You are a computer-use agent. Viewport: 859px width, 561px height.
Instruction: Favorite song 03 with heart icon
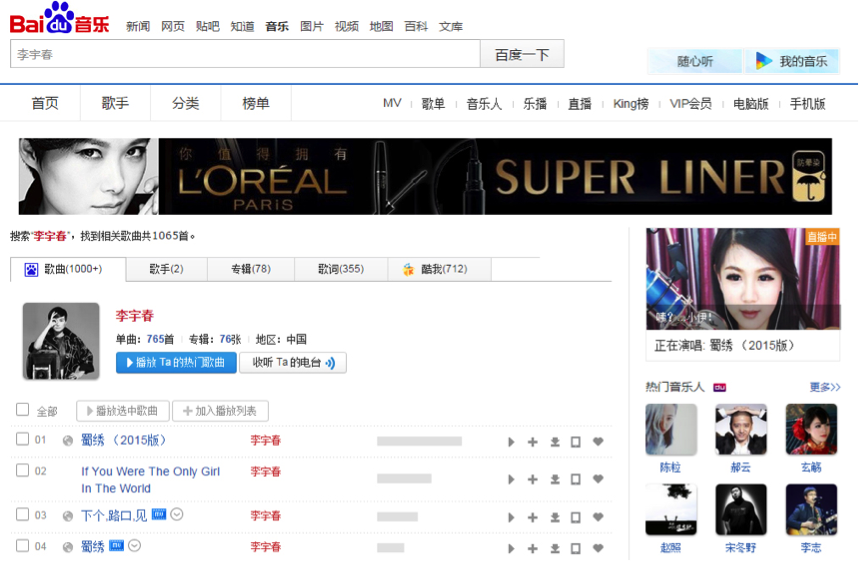[598, 517]
